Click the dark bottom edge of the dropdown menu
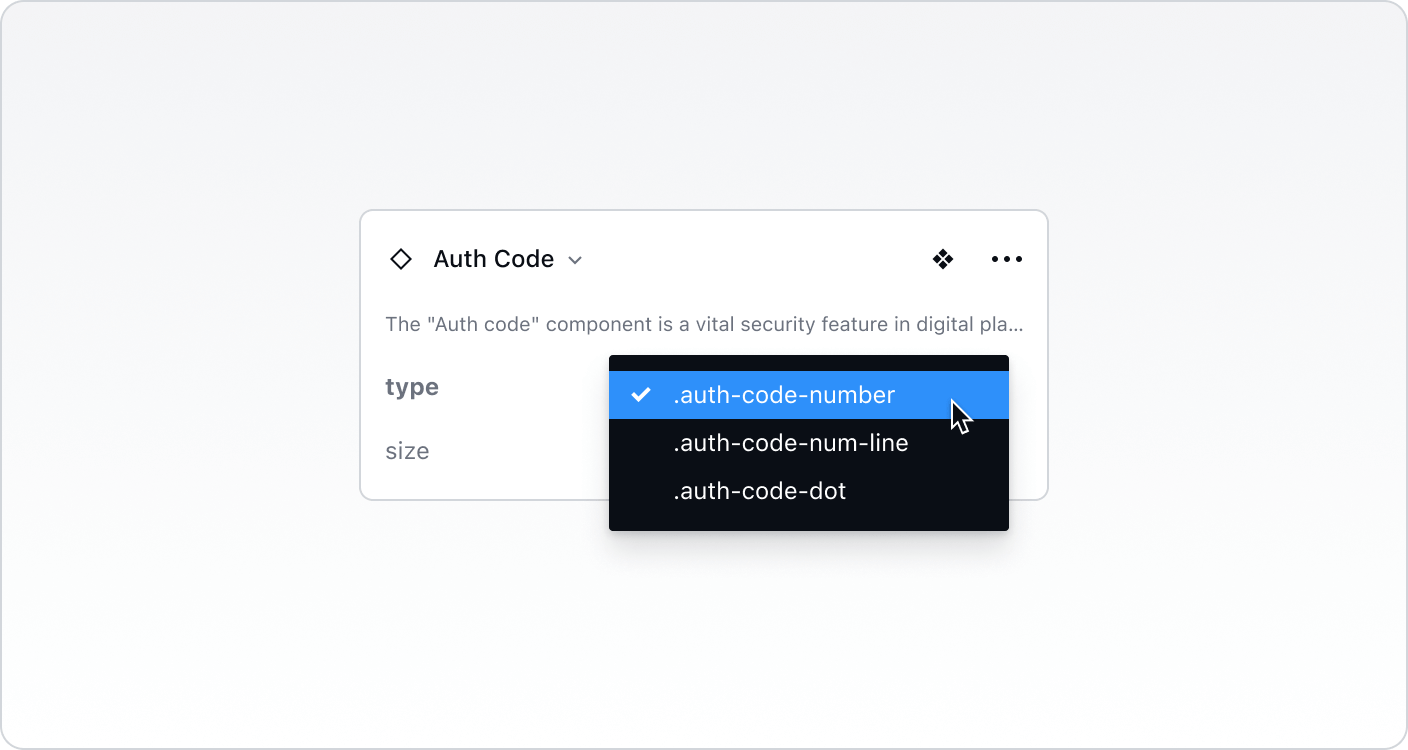Image resolution: width=1408 pixels, height=750 pixels. (x=808, y=522)
